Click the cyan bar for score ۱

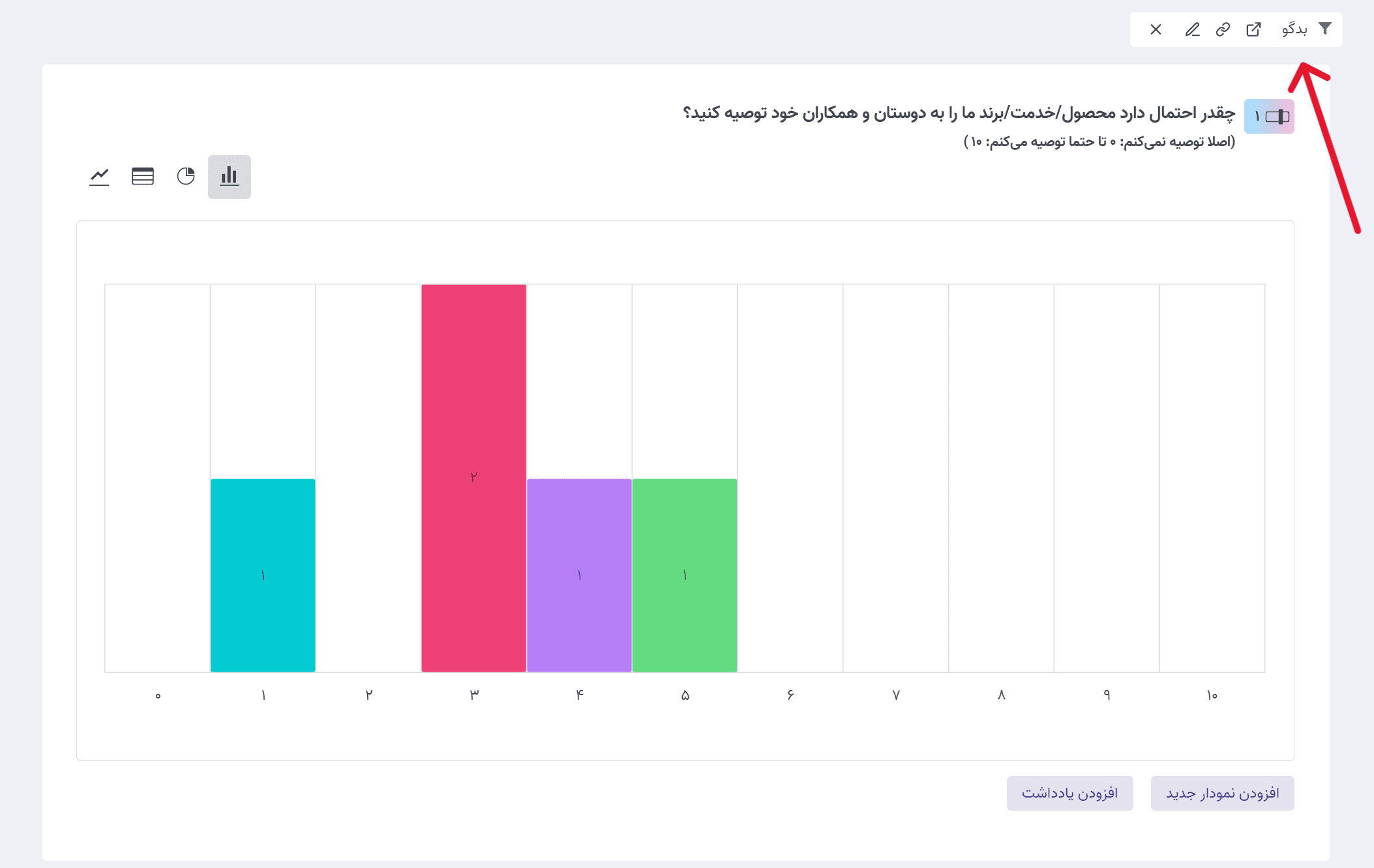click(263, 575)
